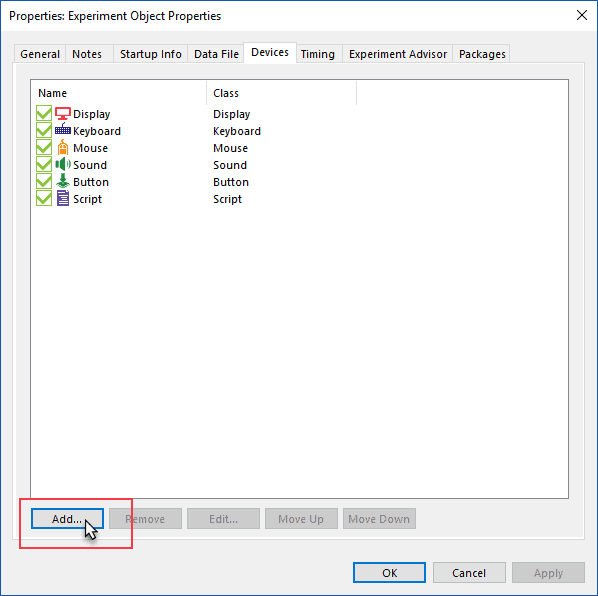Viewport: 598px width, 596px height.
Task: Close the Properties dialog window
Action: tap(582, 15)
